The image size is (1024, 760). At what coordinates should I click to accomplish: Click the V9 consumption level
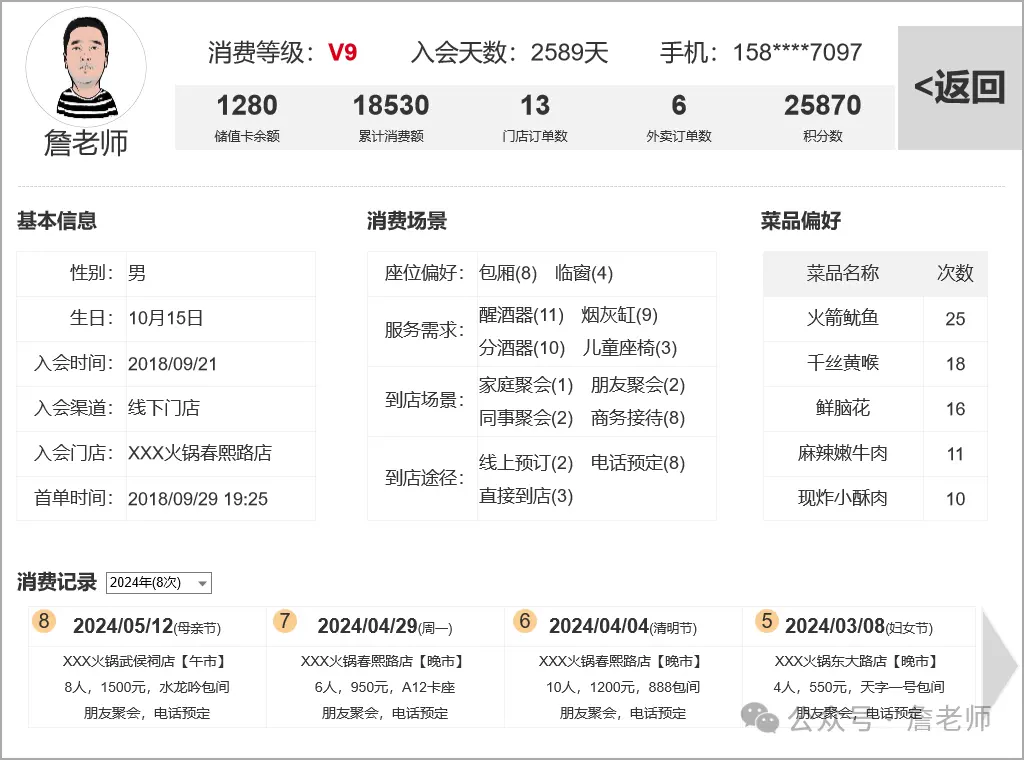pos(342,53)
